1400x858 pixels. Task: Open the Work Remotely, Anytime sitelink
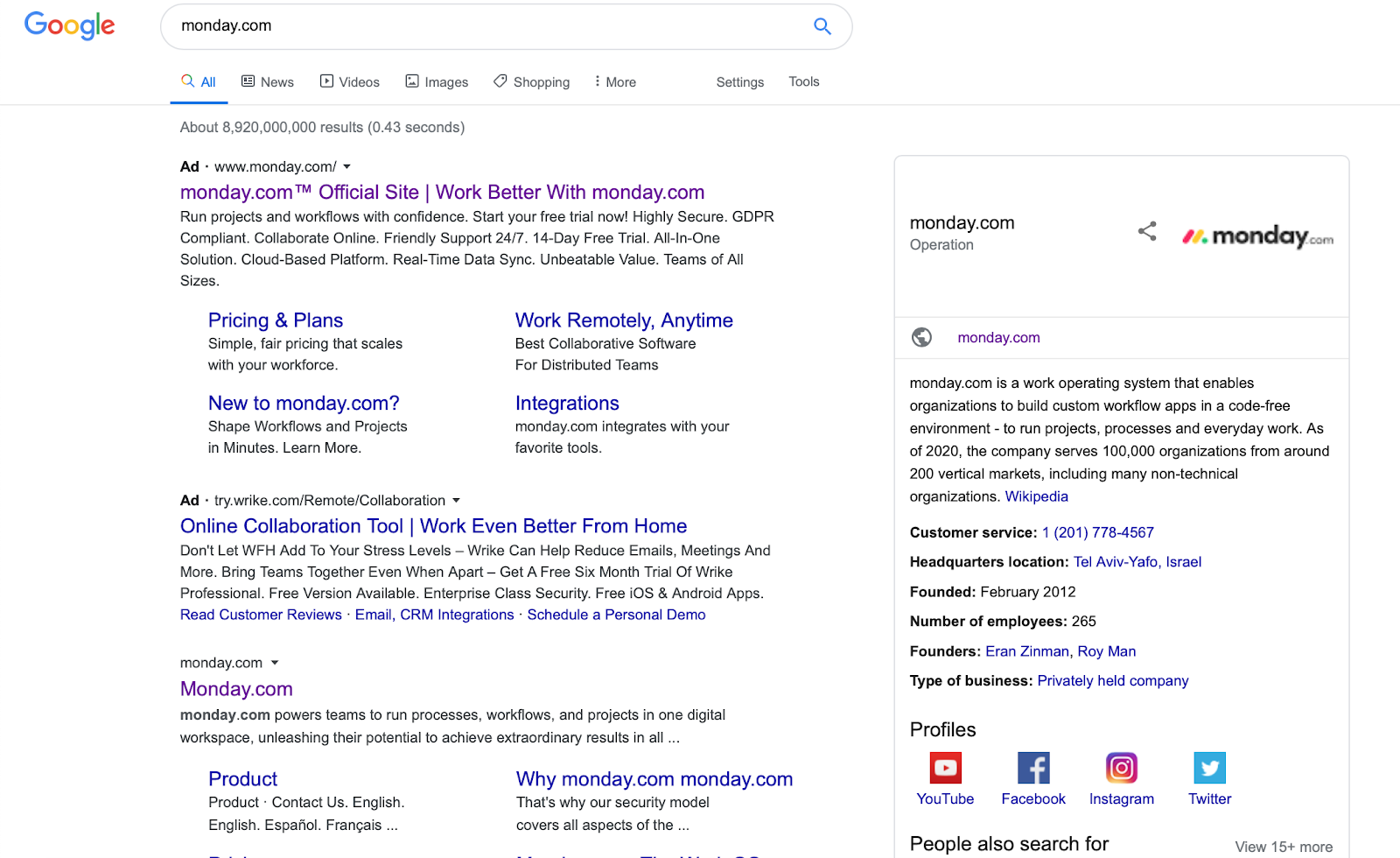click(x=624, y=320)
